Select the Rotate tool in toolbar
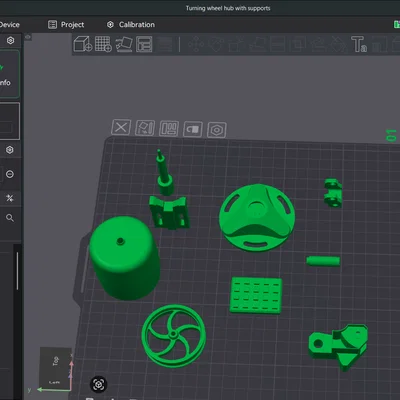The height and width of the screenshot is (400, 400). (x=216, y=44)
